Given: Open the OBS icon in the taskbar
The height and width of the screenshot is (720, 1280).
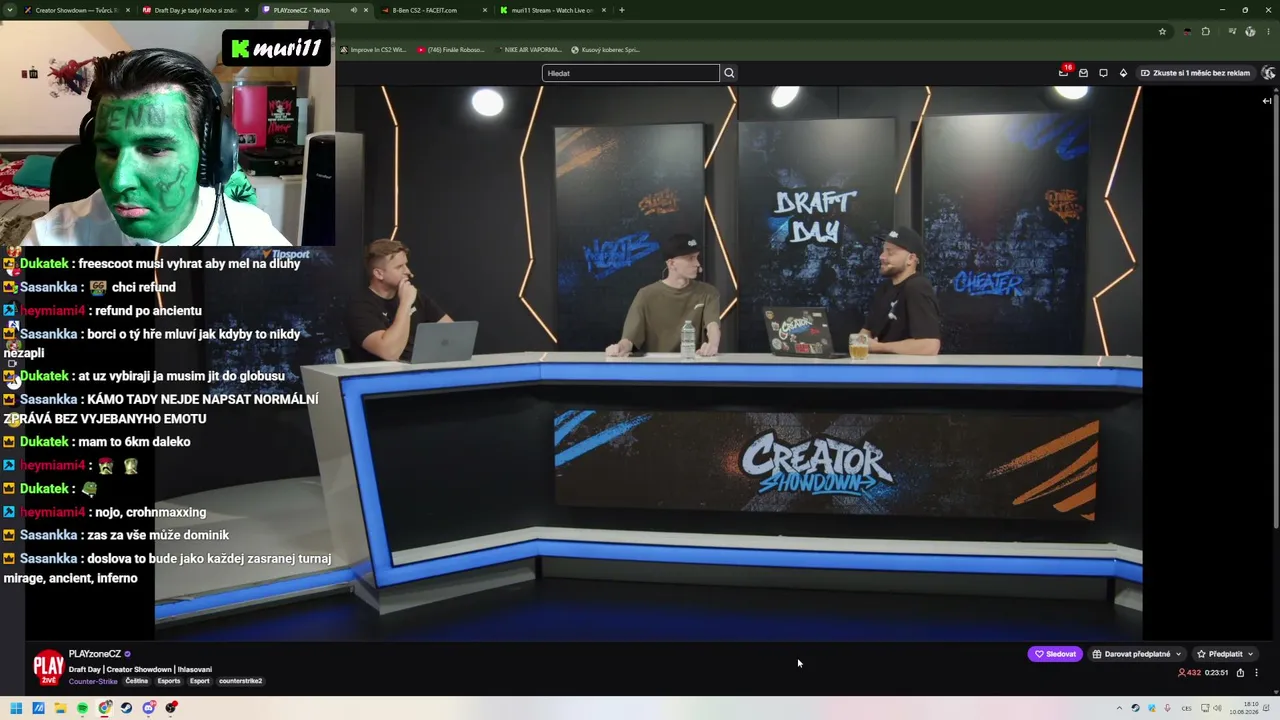Looking at the screenshot, I should (x=172, y=708).
